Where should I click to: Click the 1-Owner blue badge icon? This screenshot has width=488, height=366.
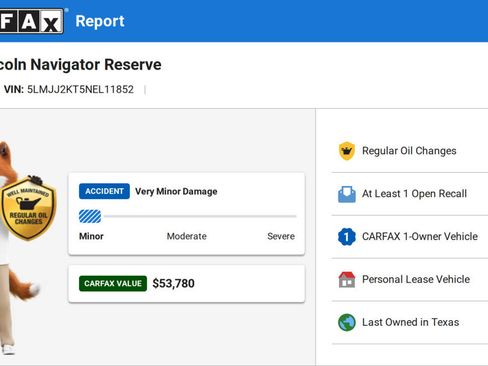point(347,237)
